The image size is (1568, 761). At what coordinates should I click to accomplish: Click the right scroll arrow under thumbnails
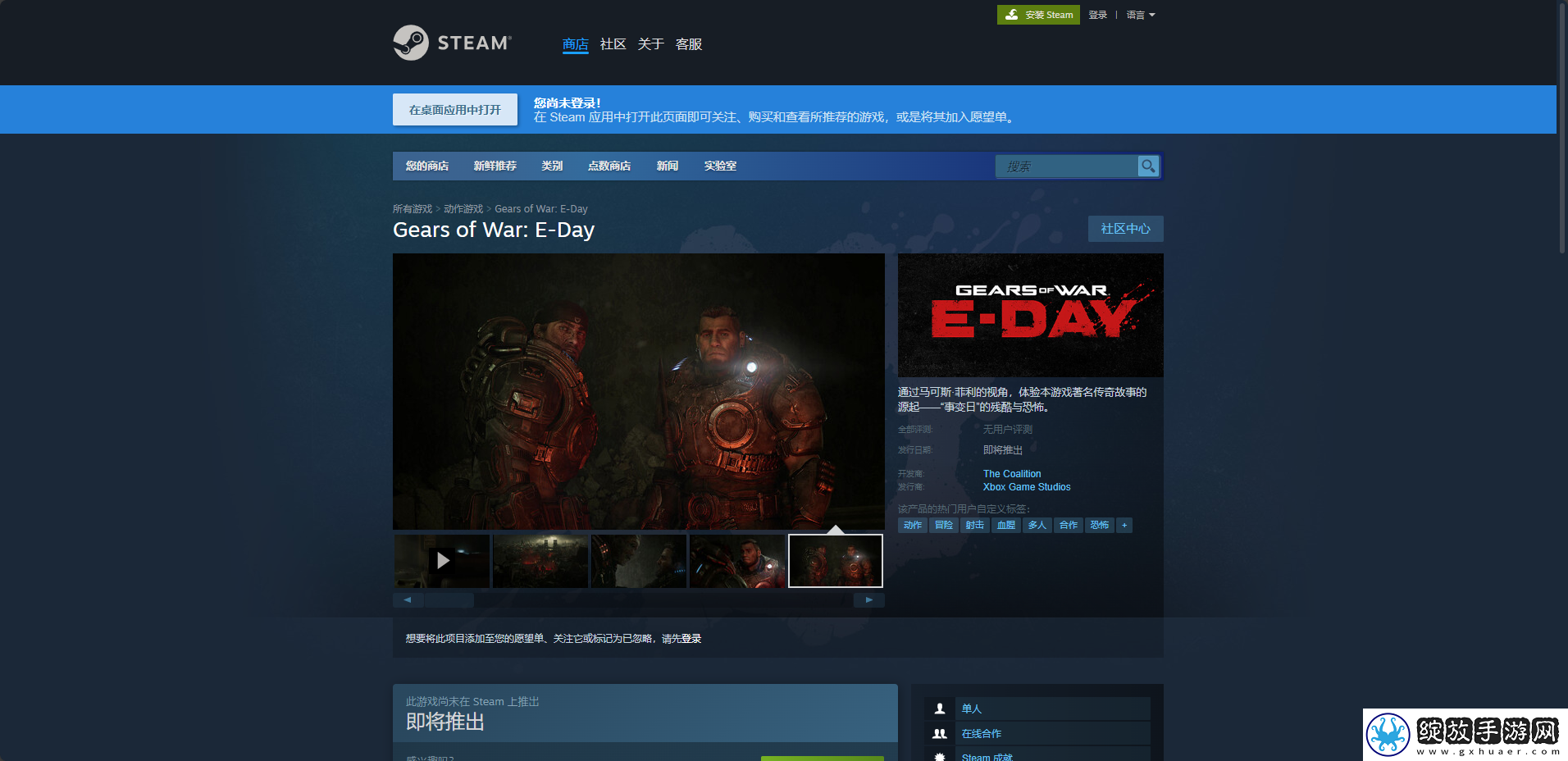click(869, 600)
